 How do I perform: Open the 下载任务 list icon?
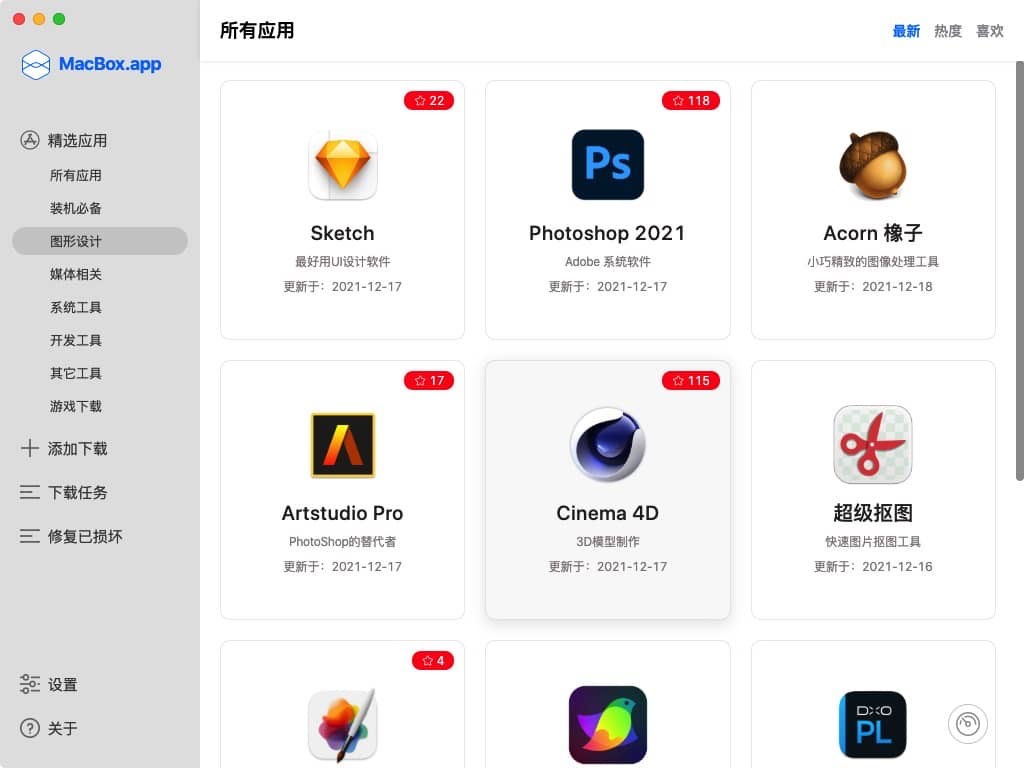click(29, 492)
